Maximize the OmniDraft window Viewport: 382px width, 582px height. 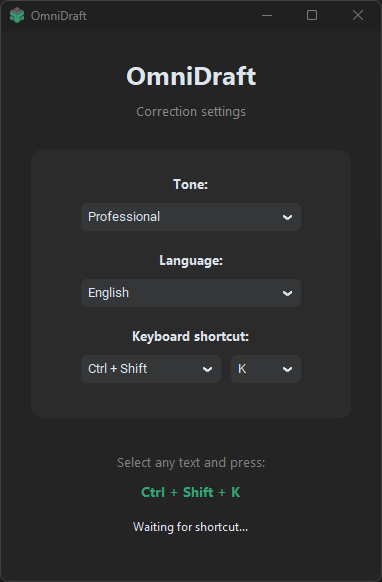click(312, 16)
